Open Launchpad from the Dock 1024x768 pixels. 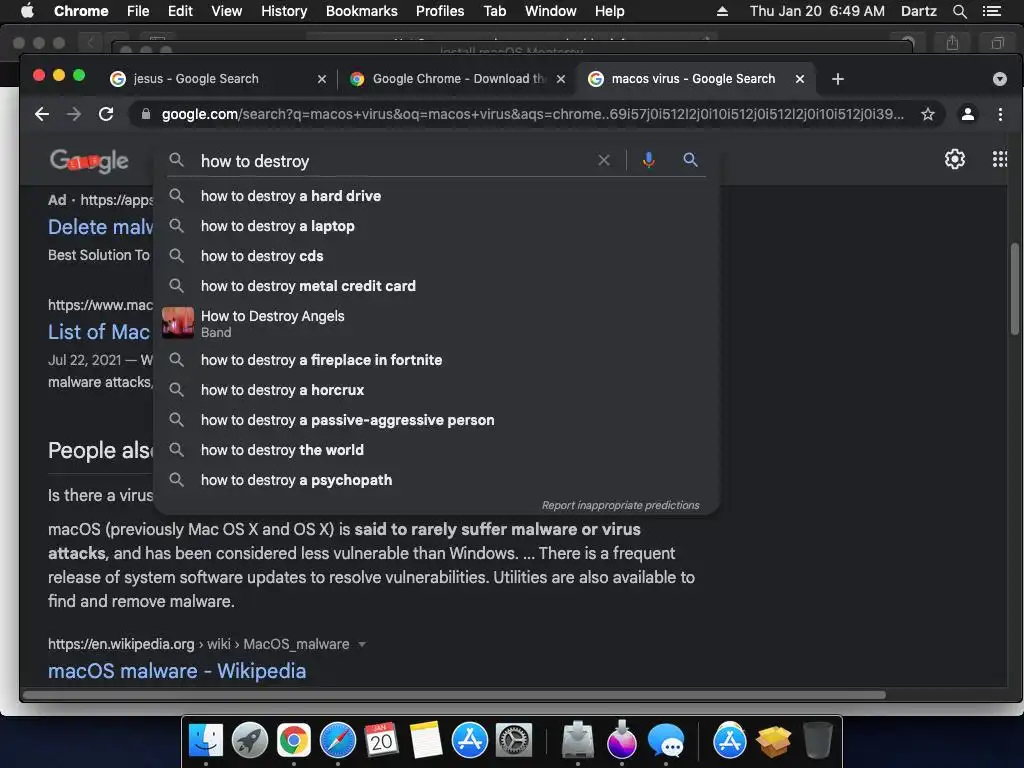click(250, 741)
